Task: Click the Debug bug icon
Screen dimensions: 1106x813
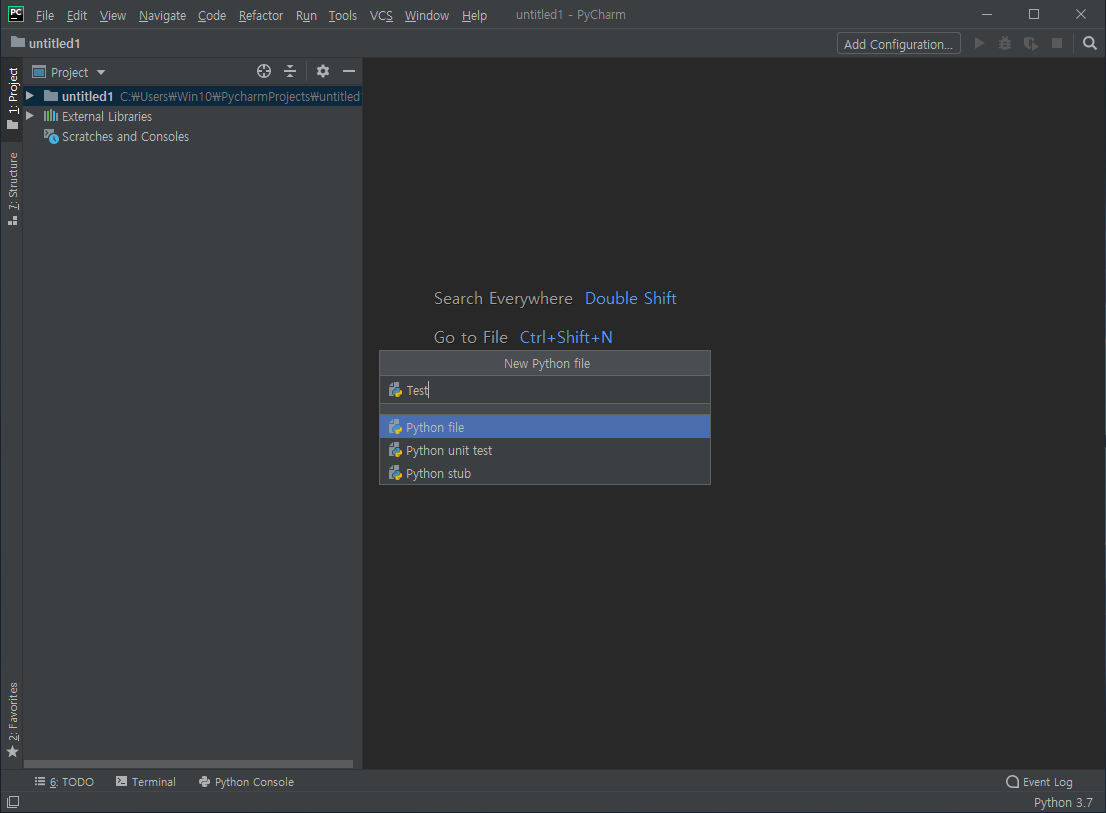Action: 1004,44
